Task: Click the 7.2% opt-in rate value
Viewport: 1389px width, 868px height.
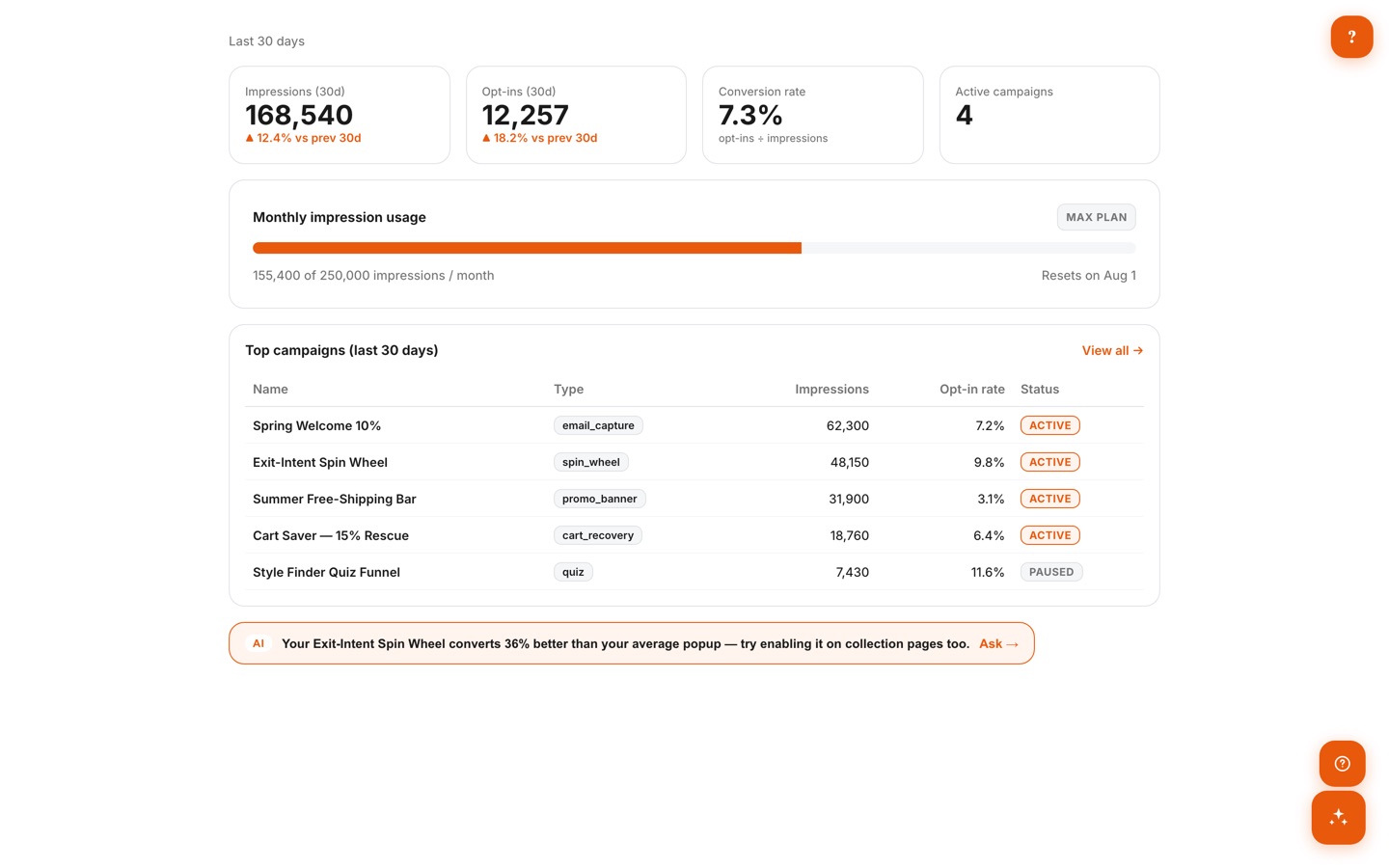Action: [x=990, y=425]
